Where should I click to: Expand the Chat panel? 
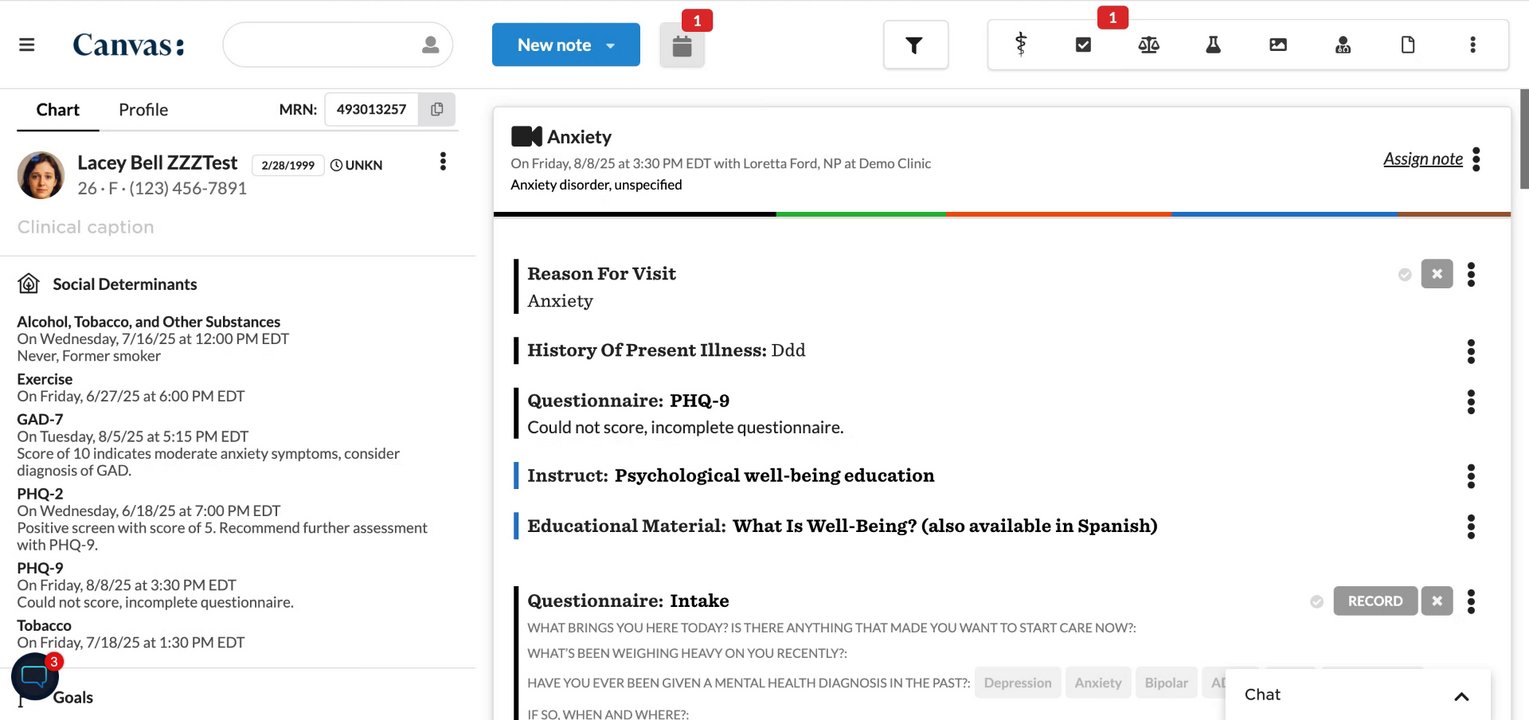(x=1461, y=696)
